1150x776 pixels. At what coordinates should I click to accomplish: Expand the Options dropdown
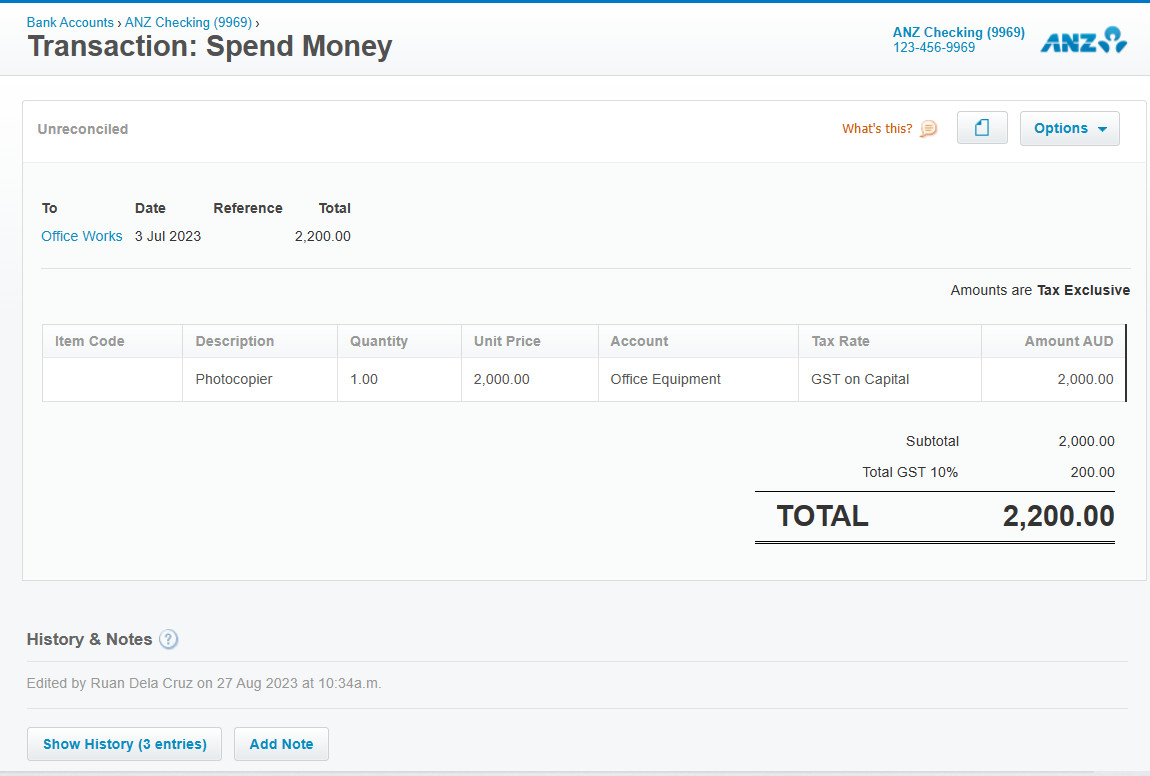point(1069,128)
